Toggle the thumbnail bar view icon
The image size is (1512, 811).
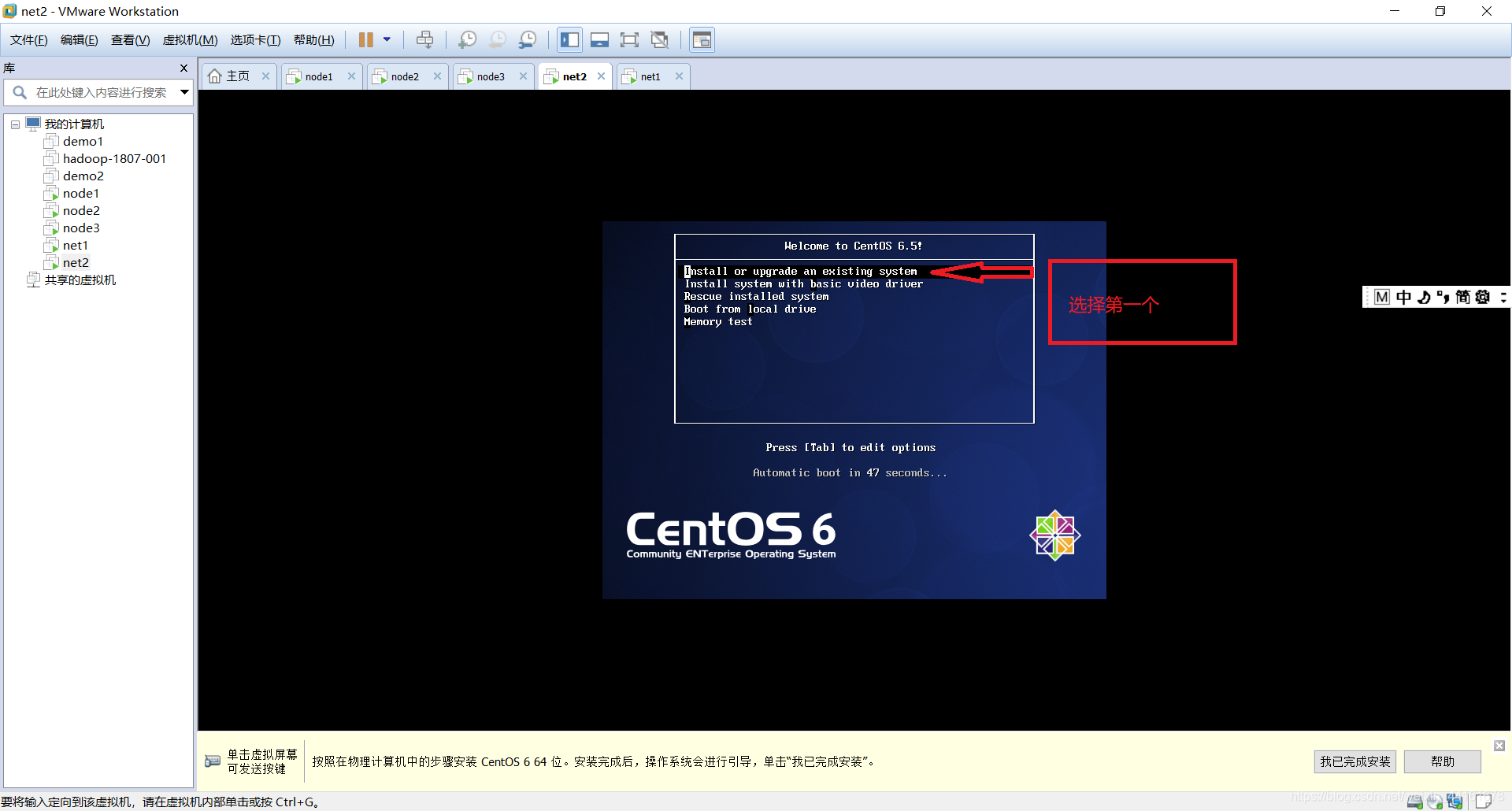click(x=600, y=39)
